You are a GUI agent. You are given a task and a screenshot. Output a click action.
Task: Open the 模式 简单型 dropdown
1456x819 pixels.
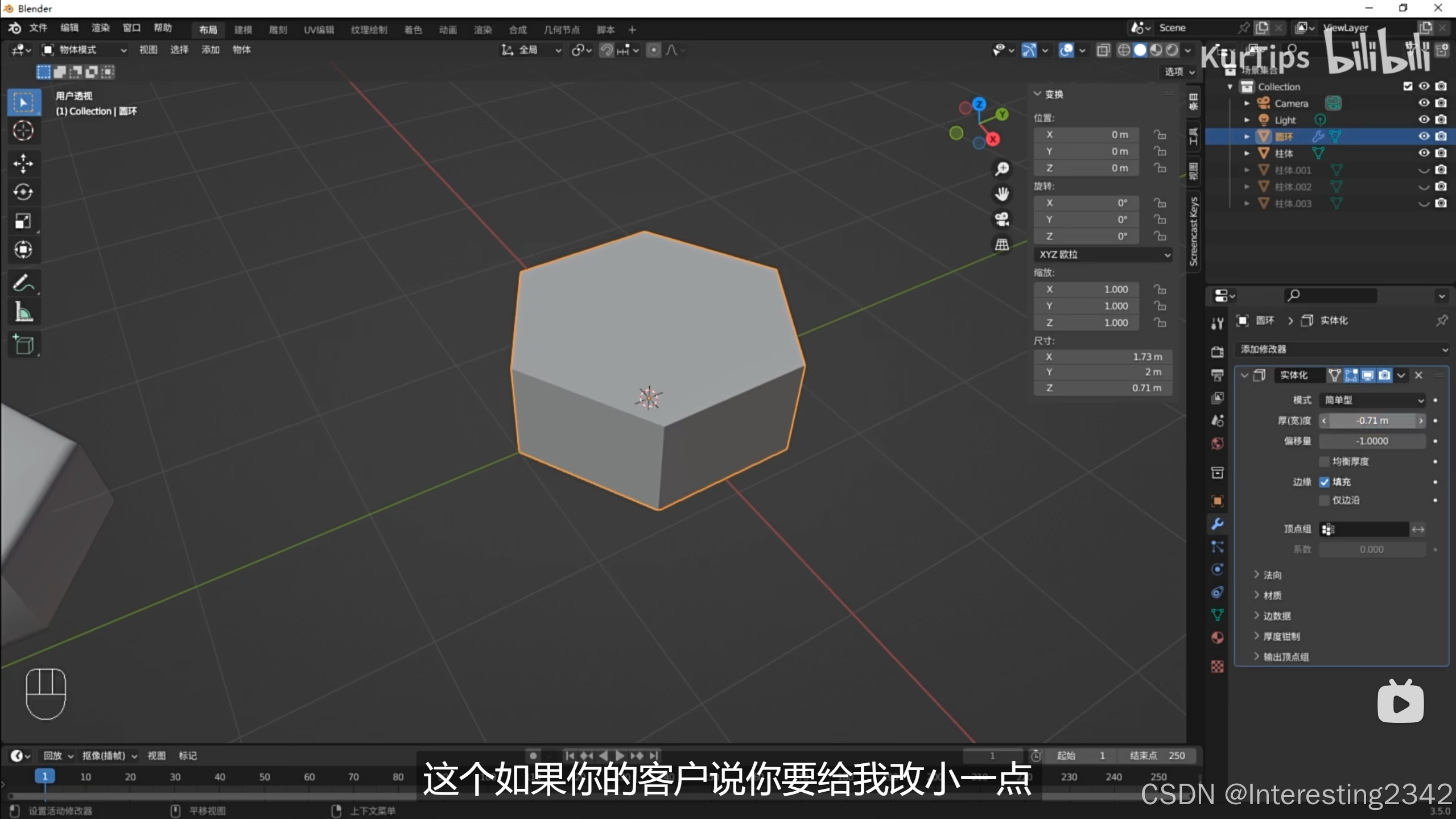point(1372,400)
